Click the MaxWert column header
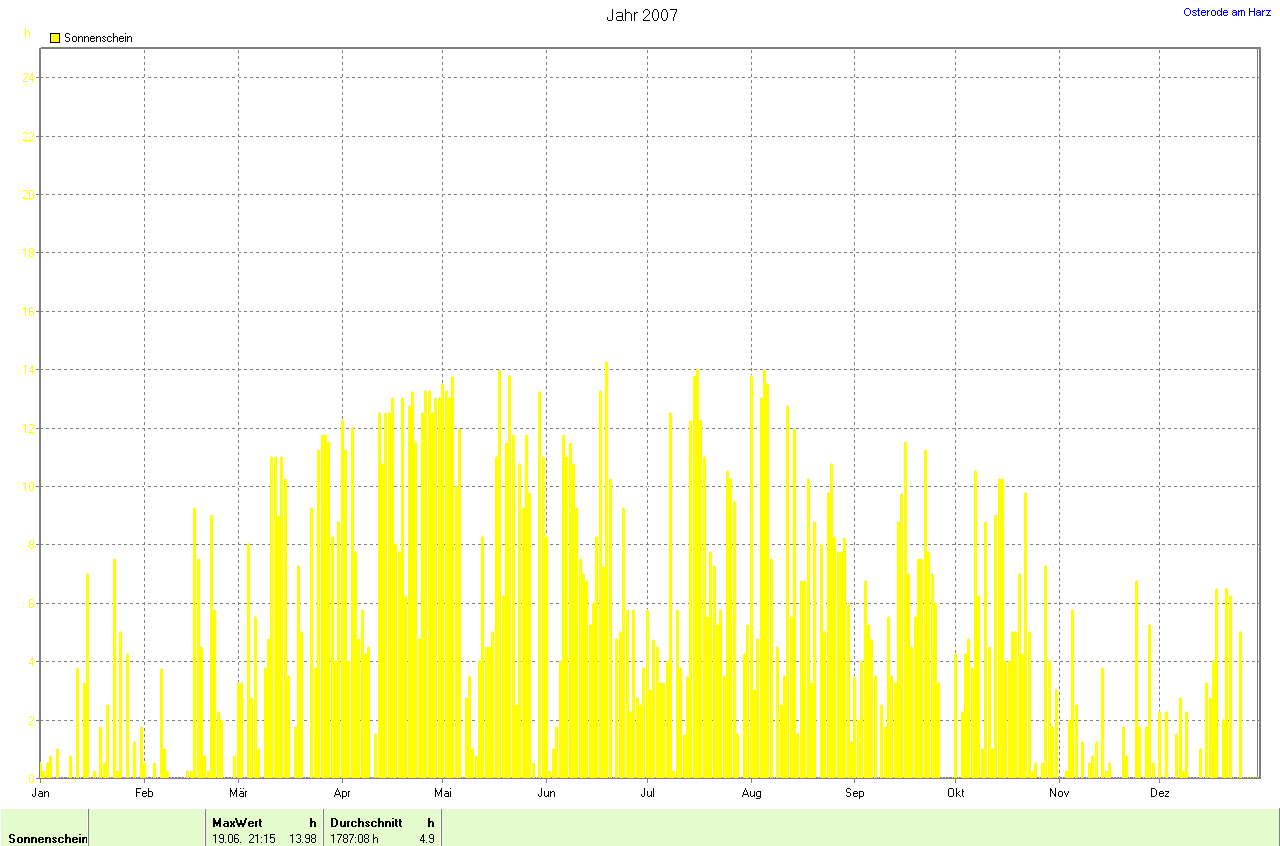 237,822
